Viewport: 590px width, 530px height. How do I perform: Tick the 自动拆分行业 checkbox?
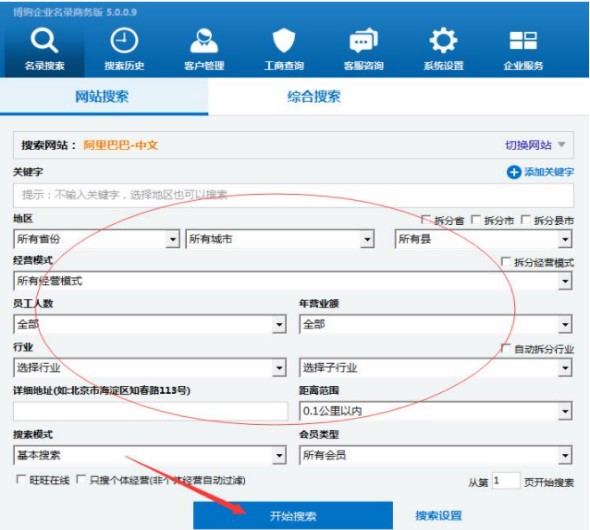pyautogui.click(x=506, y=348)
